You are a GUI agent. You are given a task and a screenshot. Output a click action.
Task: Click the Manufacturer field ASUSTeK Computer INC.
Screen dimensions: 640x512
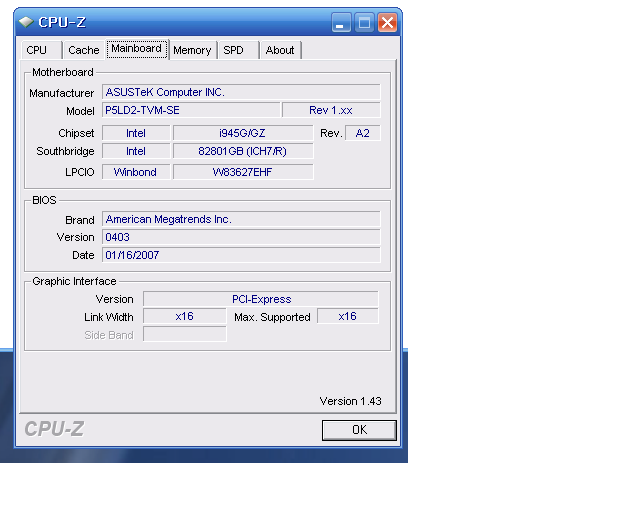coord(241,92)
